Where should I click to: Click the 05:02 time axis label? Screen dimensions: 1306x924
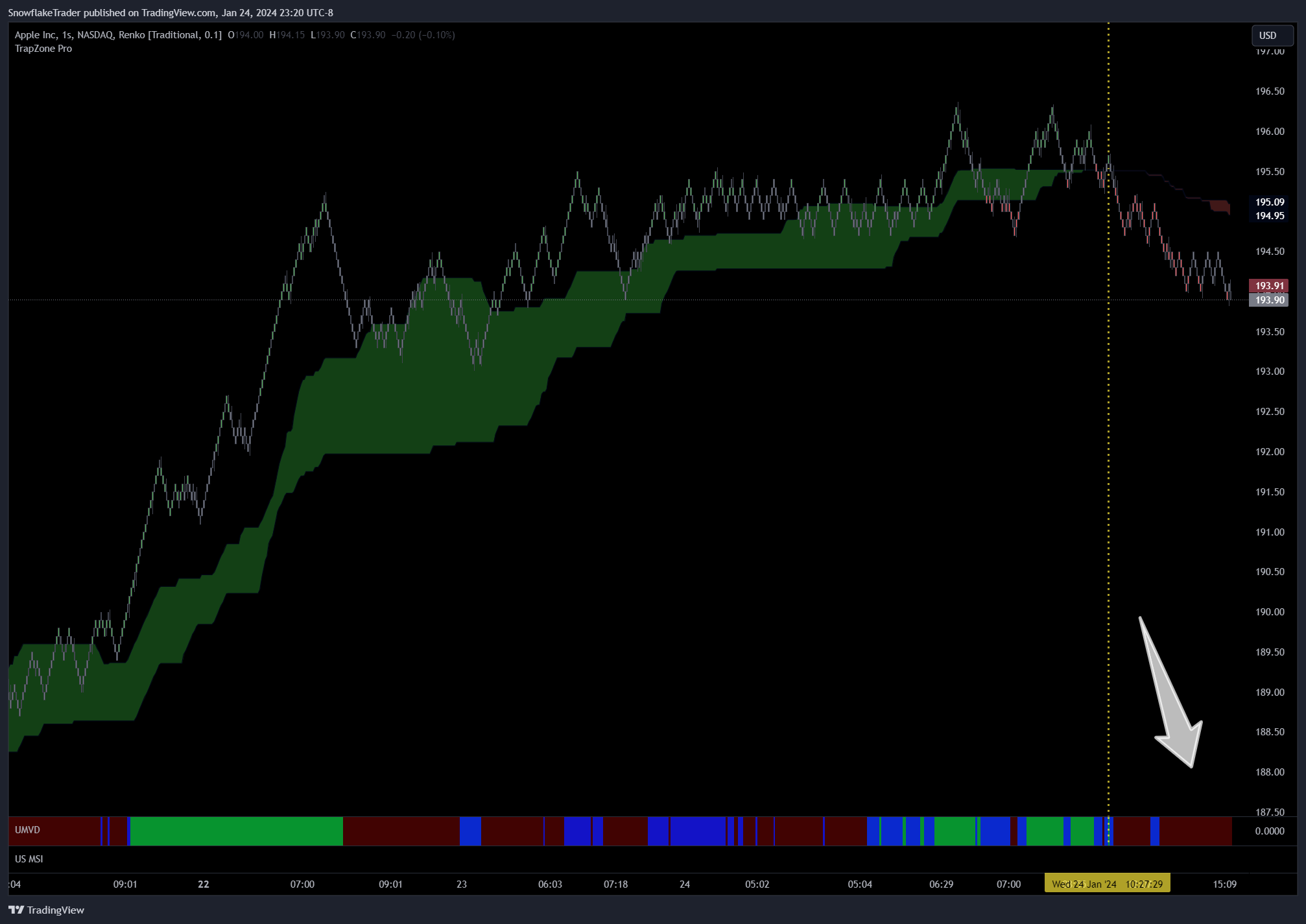[x=757, y=884]
